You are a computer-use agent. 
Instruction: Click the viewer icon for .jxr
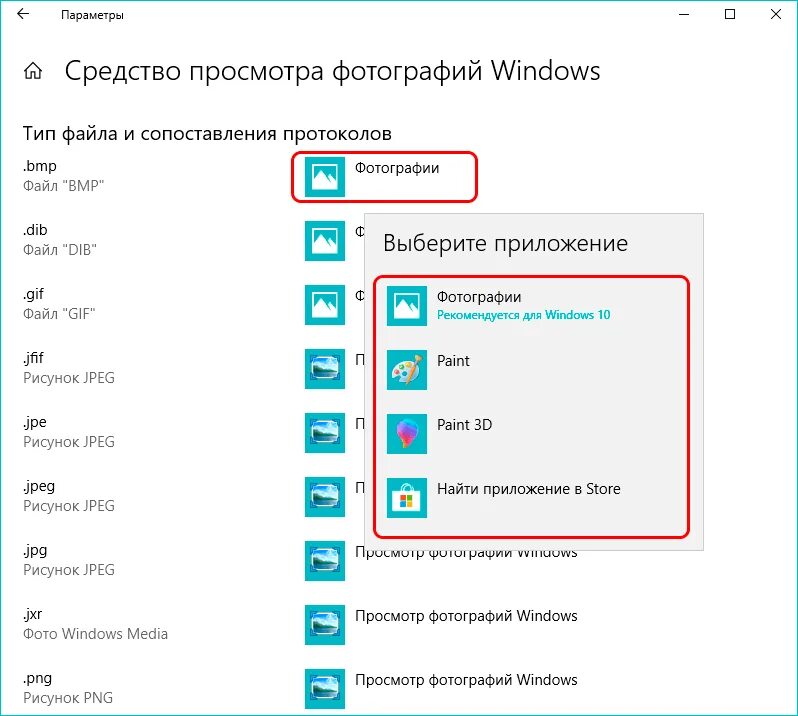point(325,625)
